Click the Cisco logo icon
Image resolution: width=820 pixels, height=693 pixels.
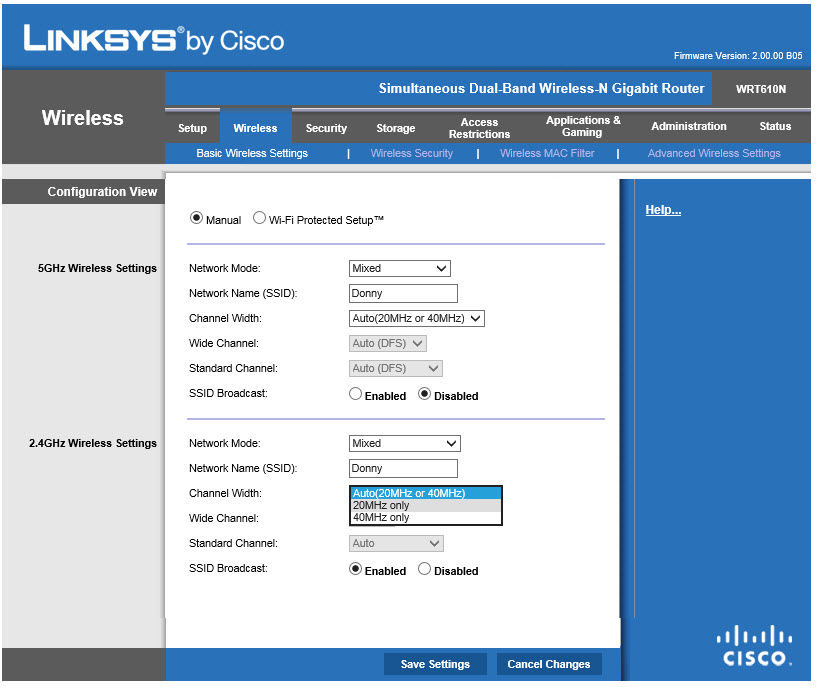pos(754,645)
